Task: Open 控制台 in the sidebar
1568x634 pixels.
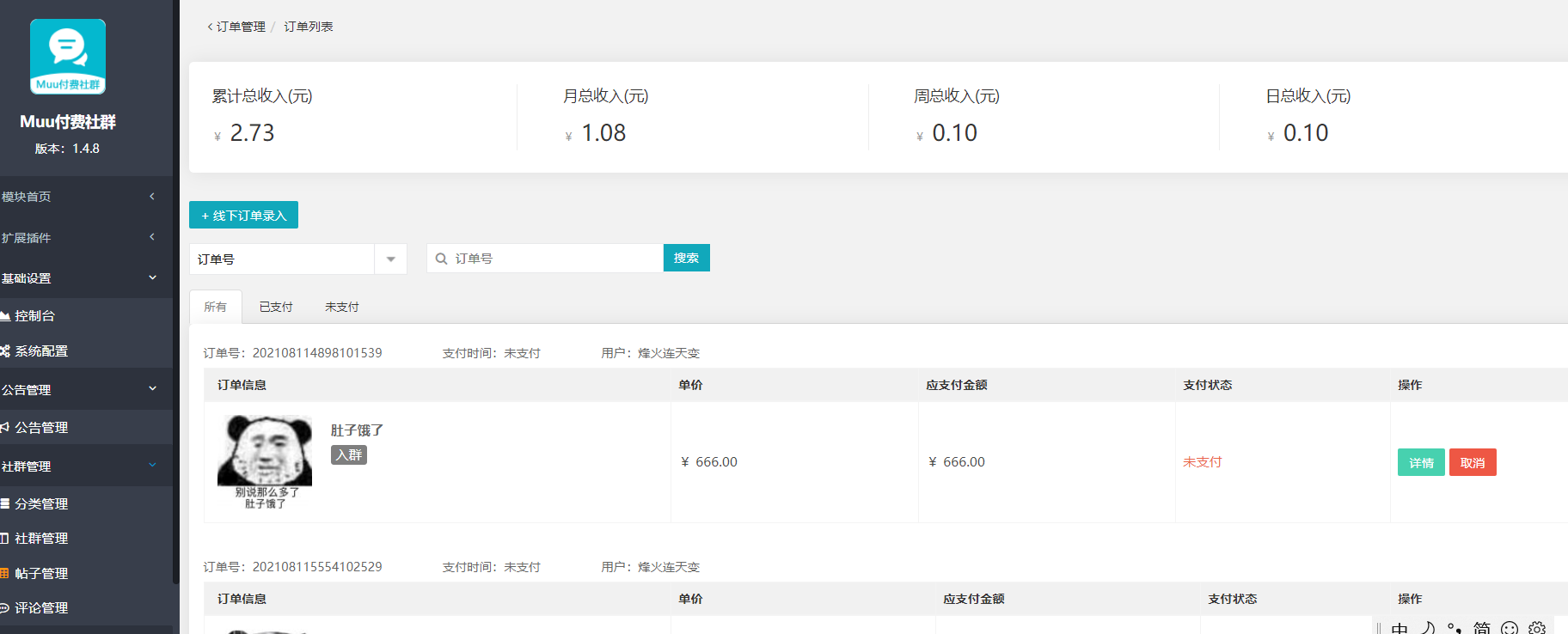Action: click(34, 315)
